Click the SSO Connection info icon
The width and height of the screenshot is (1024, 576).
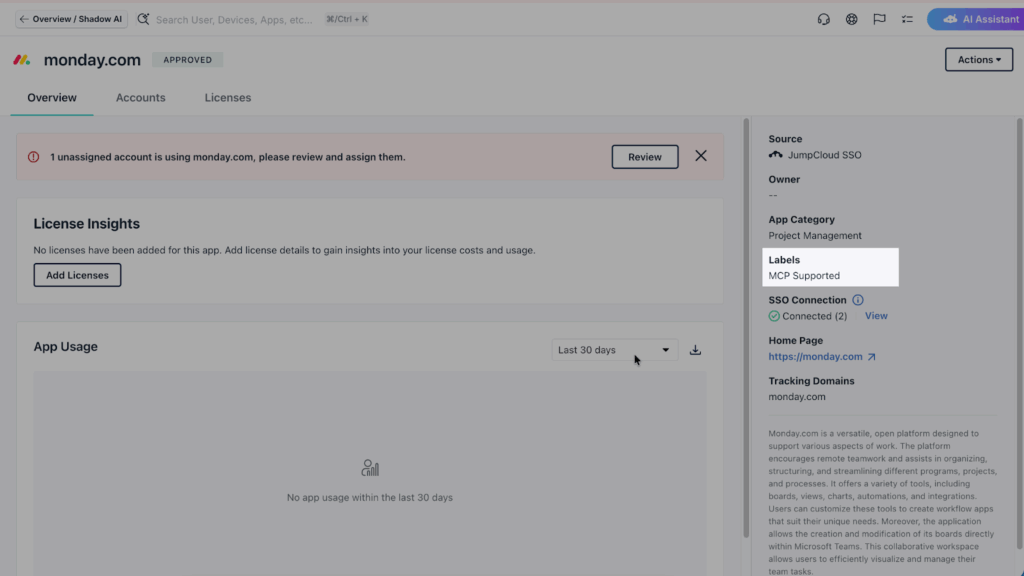(858, 300)
